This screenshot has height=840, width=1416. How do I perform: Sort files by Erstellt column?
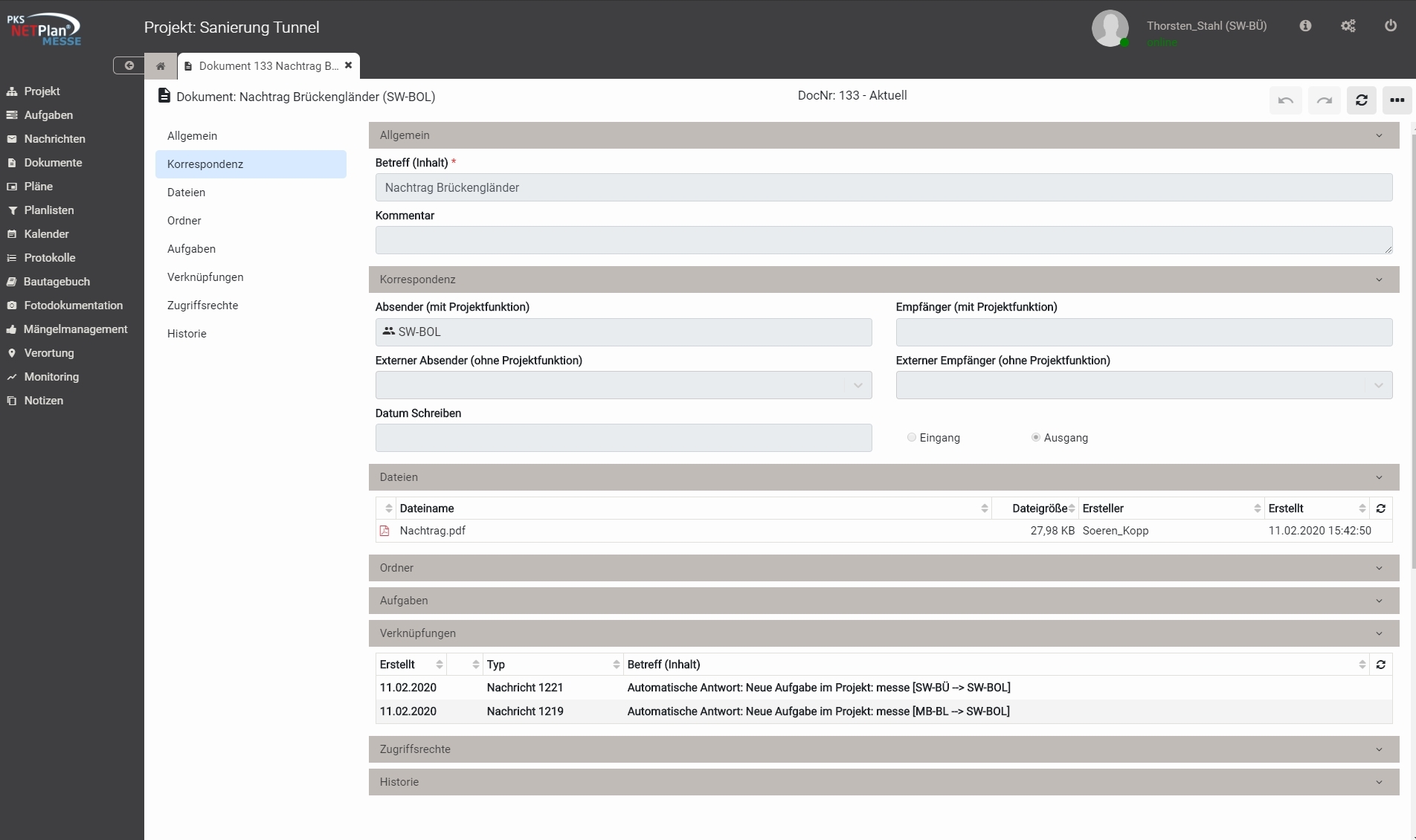1362,508
